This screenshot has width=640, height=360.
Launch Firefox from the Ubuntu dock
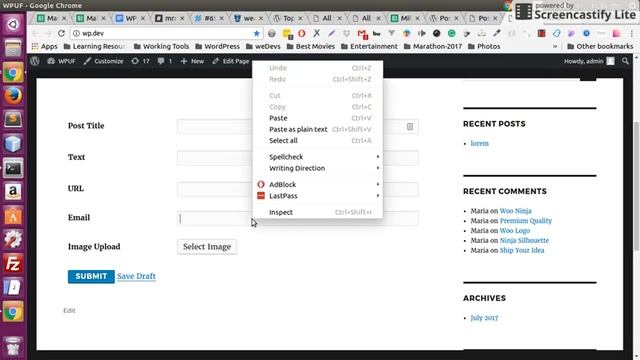13,97
